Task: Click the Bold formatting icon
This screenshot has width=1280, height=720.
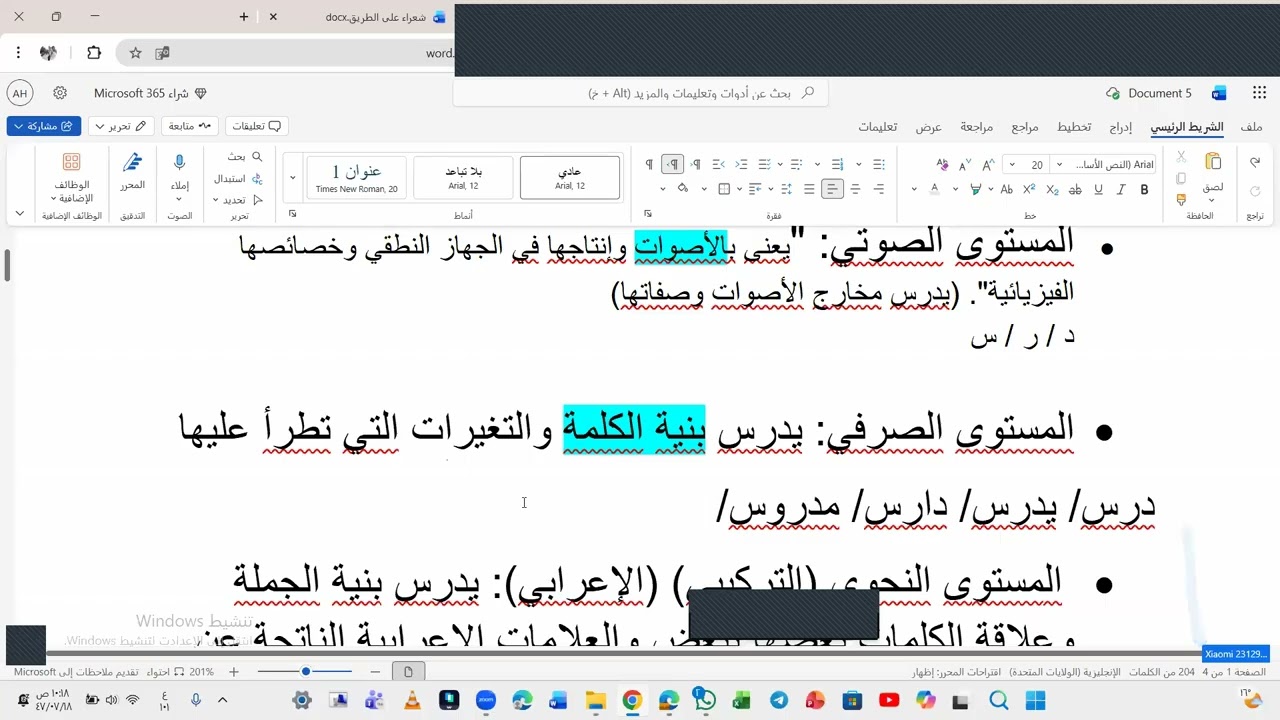Action: (x=1144, y=189)
